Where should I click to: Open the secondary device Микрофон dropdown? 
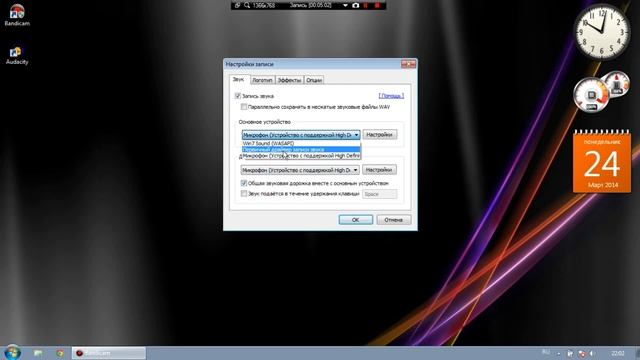pos(300,170)
